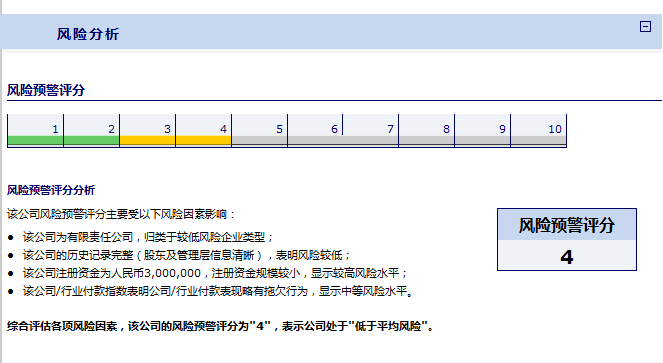
Task: Click the score value 4 in box
Action: click(x=567, y=257)
